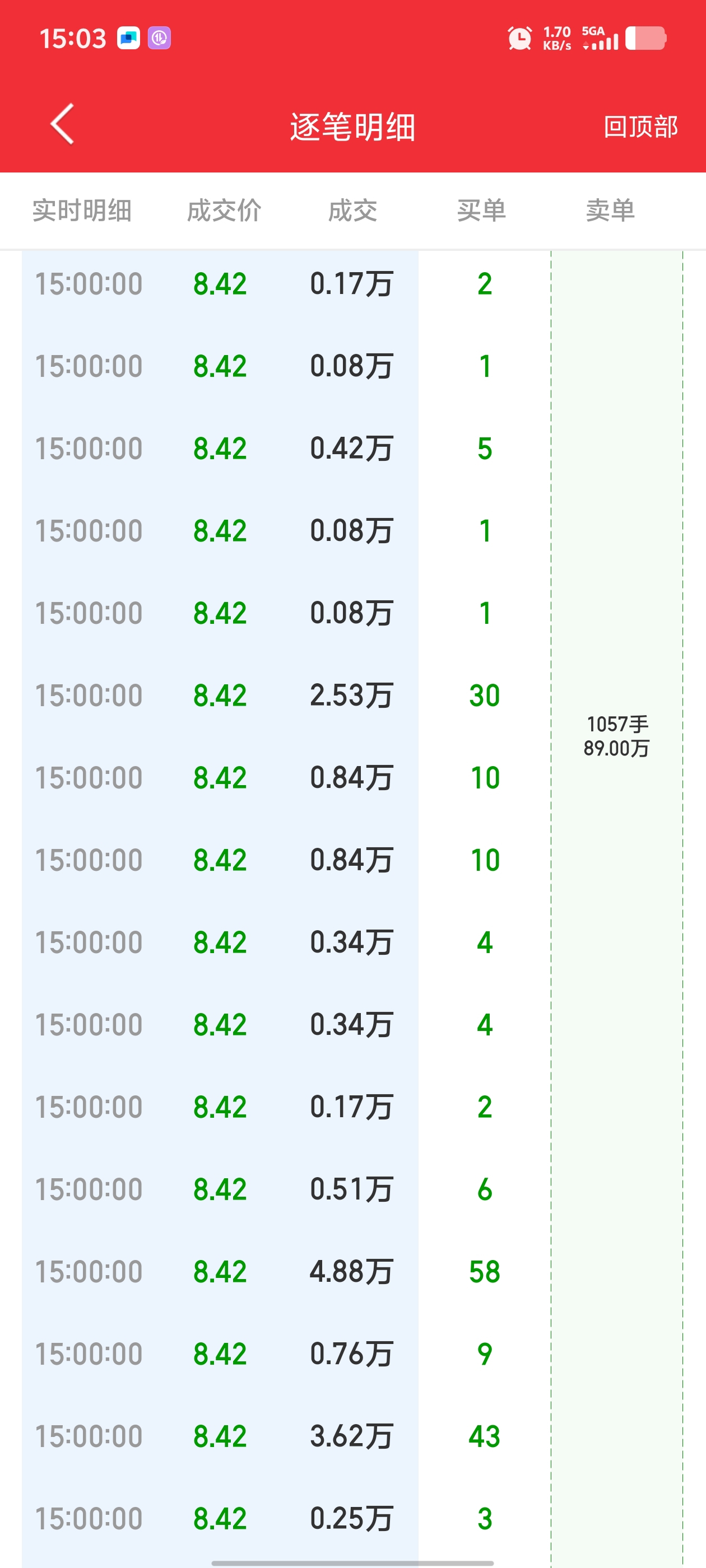Image resolution: width=706 pixels, height=1568 pixels.
Task: Select the 成交价 column header
Action: 224,211
